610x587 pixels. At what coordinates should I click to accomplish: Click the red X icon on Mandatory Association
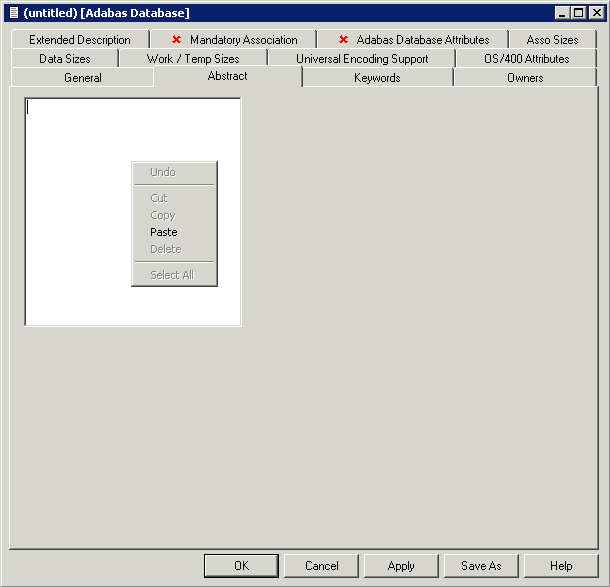point(177,40)
